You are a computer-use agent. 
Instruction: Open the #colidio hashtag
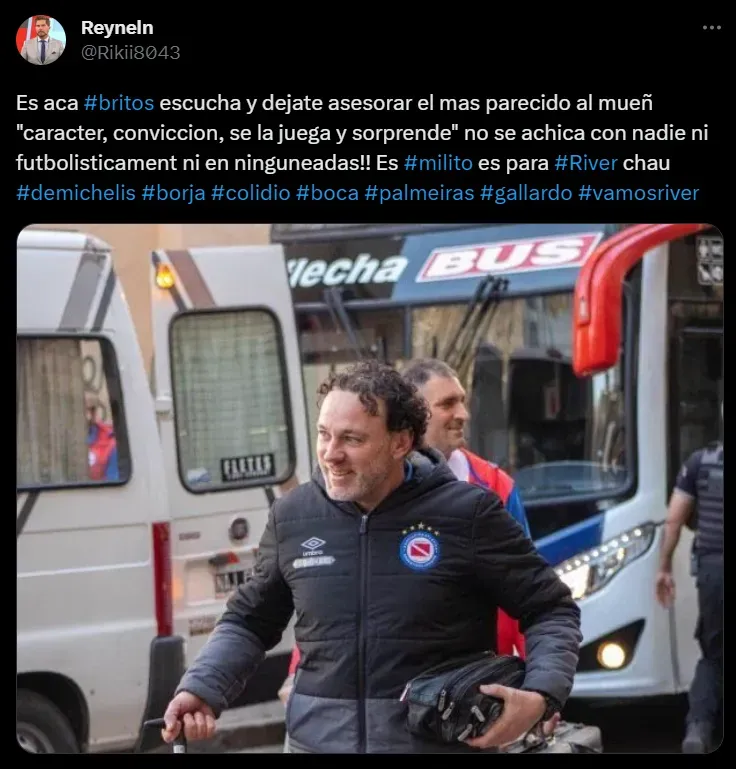251,193
